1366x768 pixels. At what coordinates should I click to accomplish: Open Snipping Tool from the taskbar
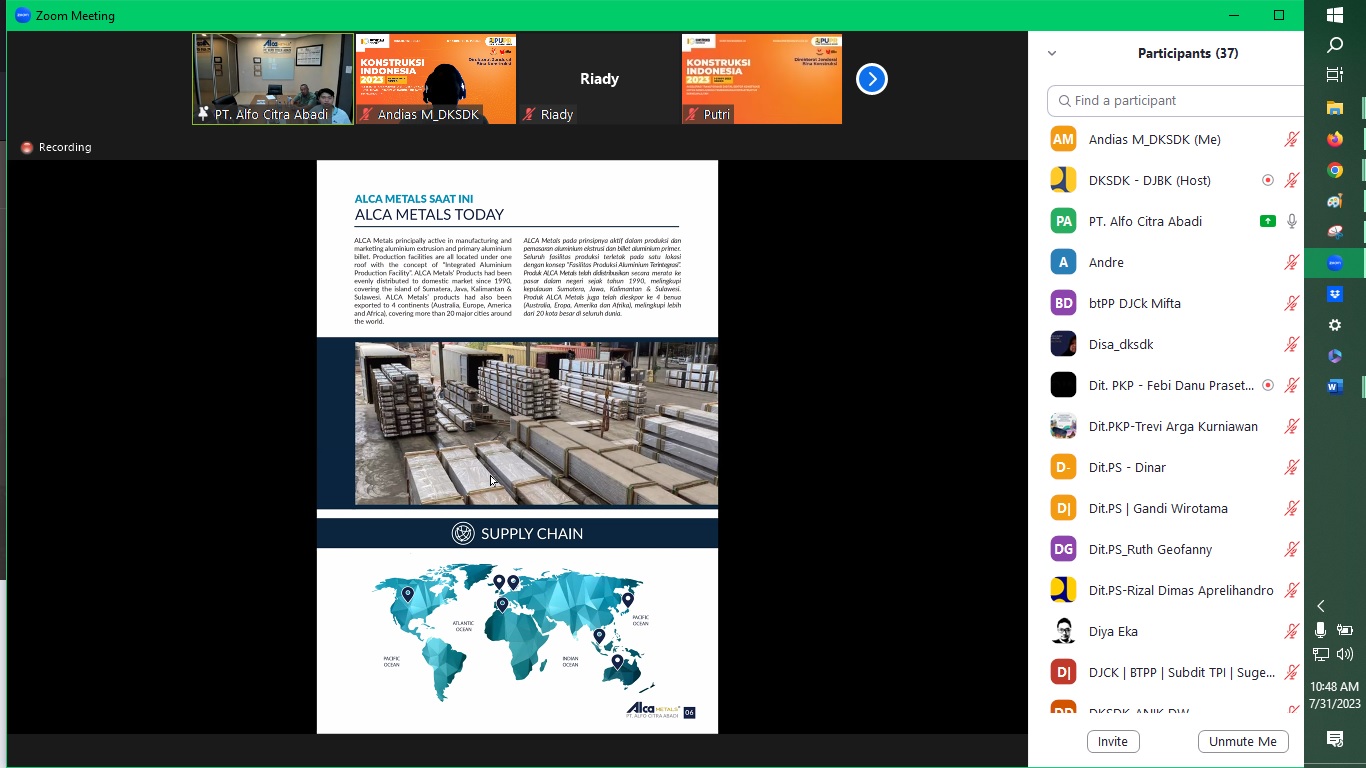pos(1335,232)
